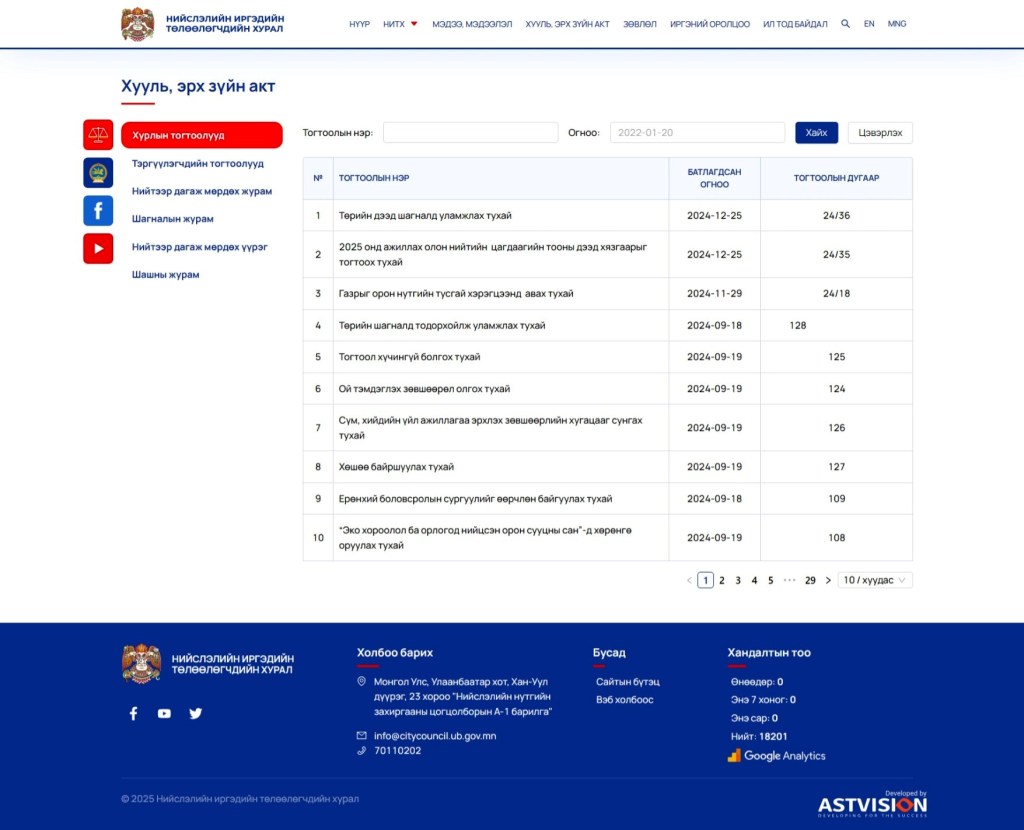Go to page 29 in pagination
The image size is (1024, 830).
click(810, 580)
